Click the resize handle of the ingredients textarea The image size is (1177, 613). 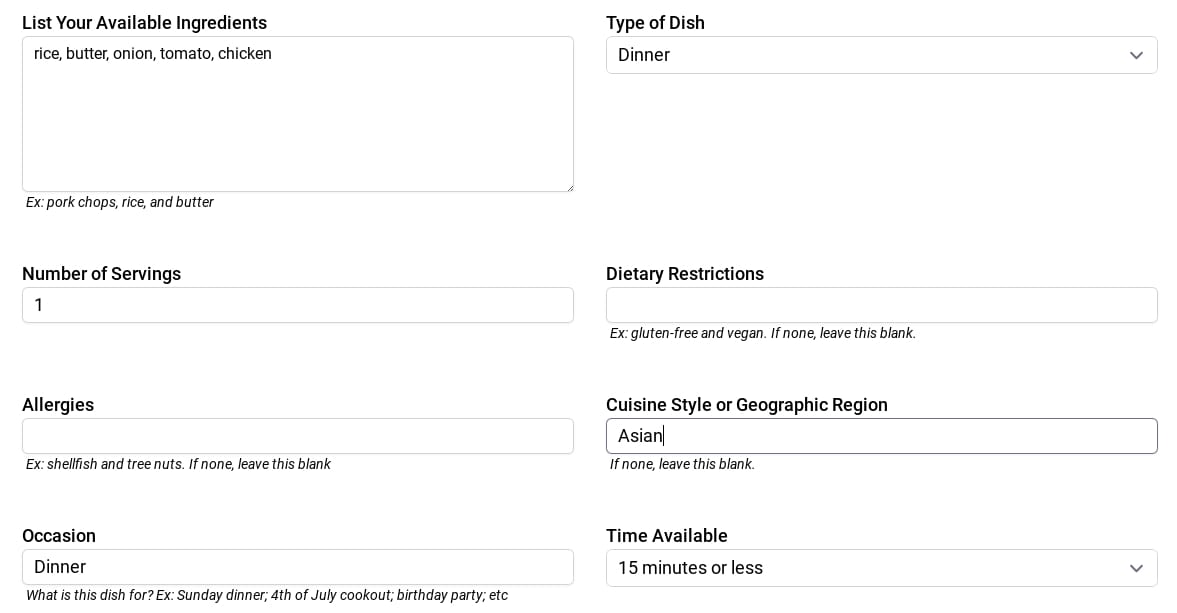pos(569,185)
